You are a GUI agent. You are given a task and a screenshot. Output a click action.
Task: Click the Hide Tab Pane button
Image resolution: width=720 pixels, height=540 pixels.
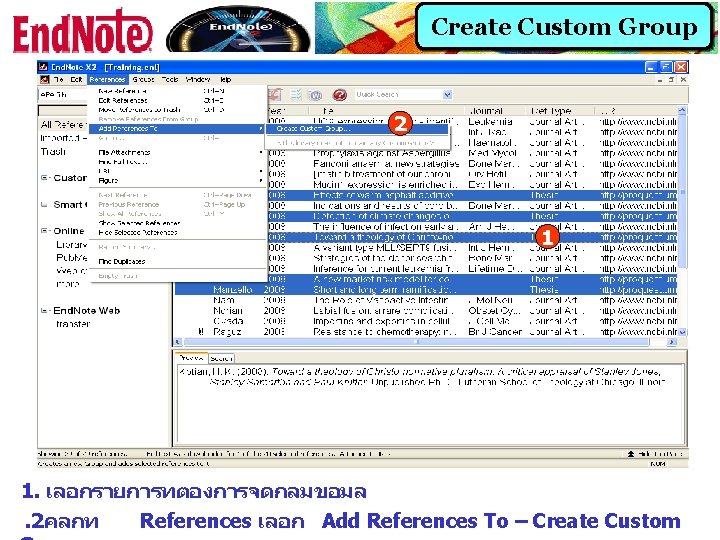(654, 454)
